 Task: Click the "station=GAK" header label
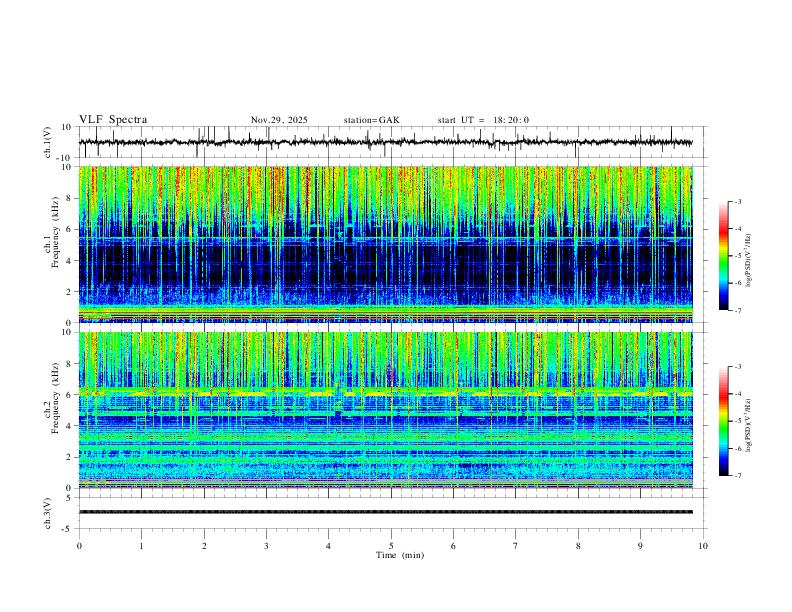[x=371, y=120]
